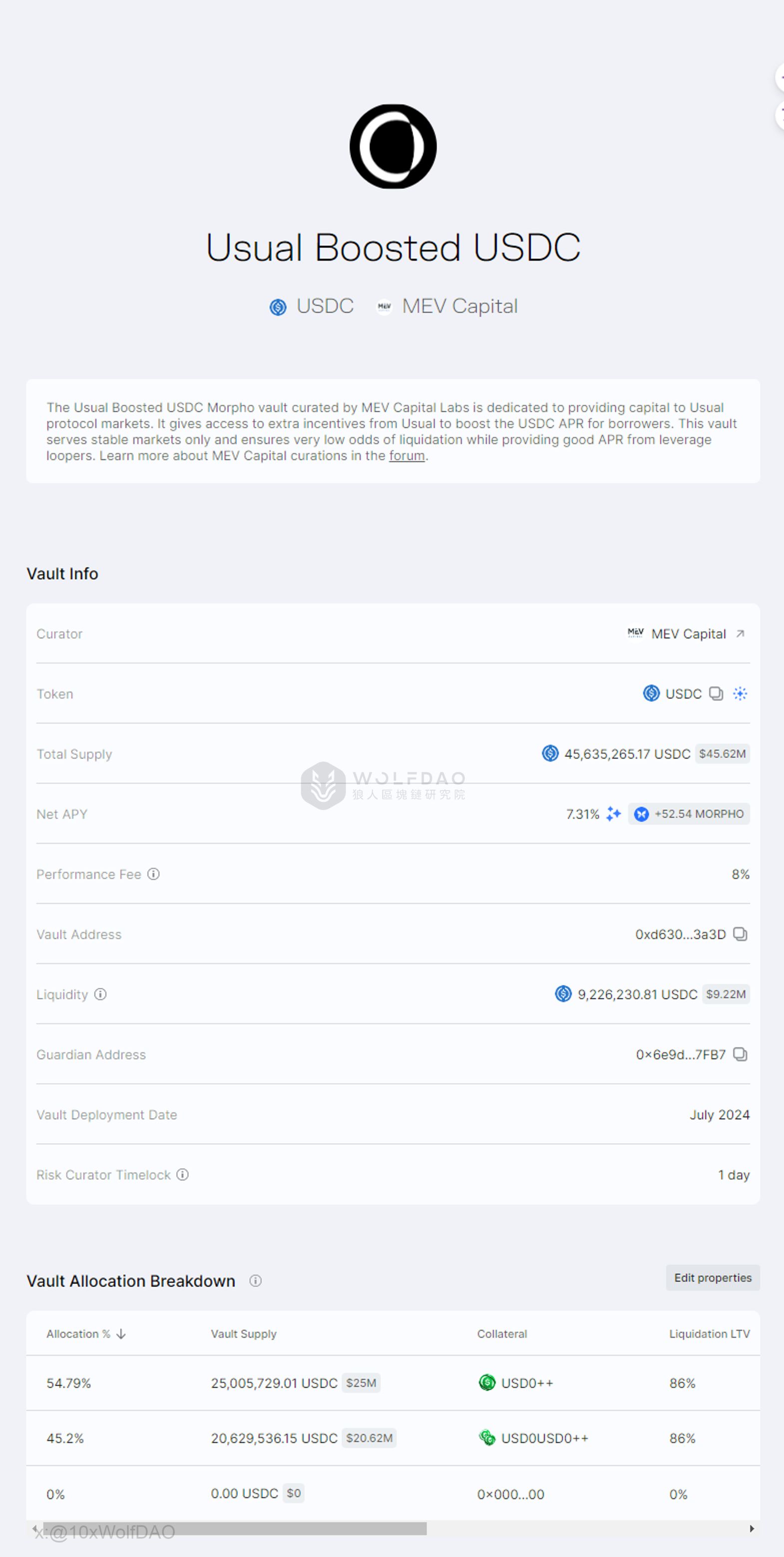Image resolution: width=784 pixels, height=1557 pixels.
Task: Copy the guardian address 0x6e9d...7FB7
Action: [741, 1055]
